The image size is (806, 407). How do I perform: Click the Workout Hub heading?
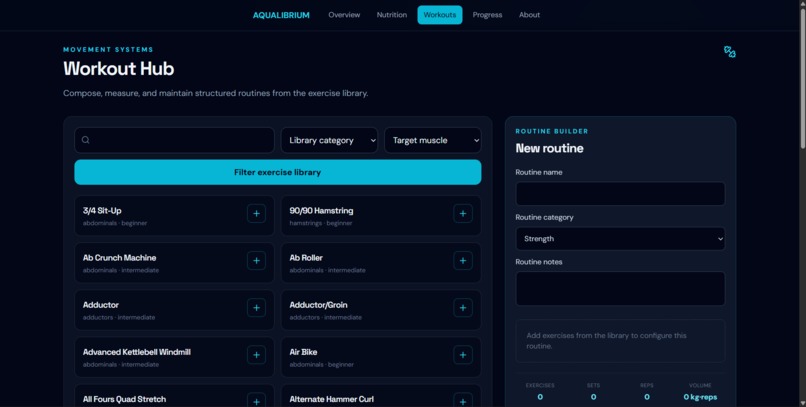pos(119,68)
